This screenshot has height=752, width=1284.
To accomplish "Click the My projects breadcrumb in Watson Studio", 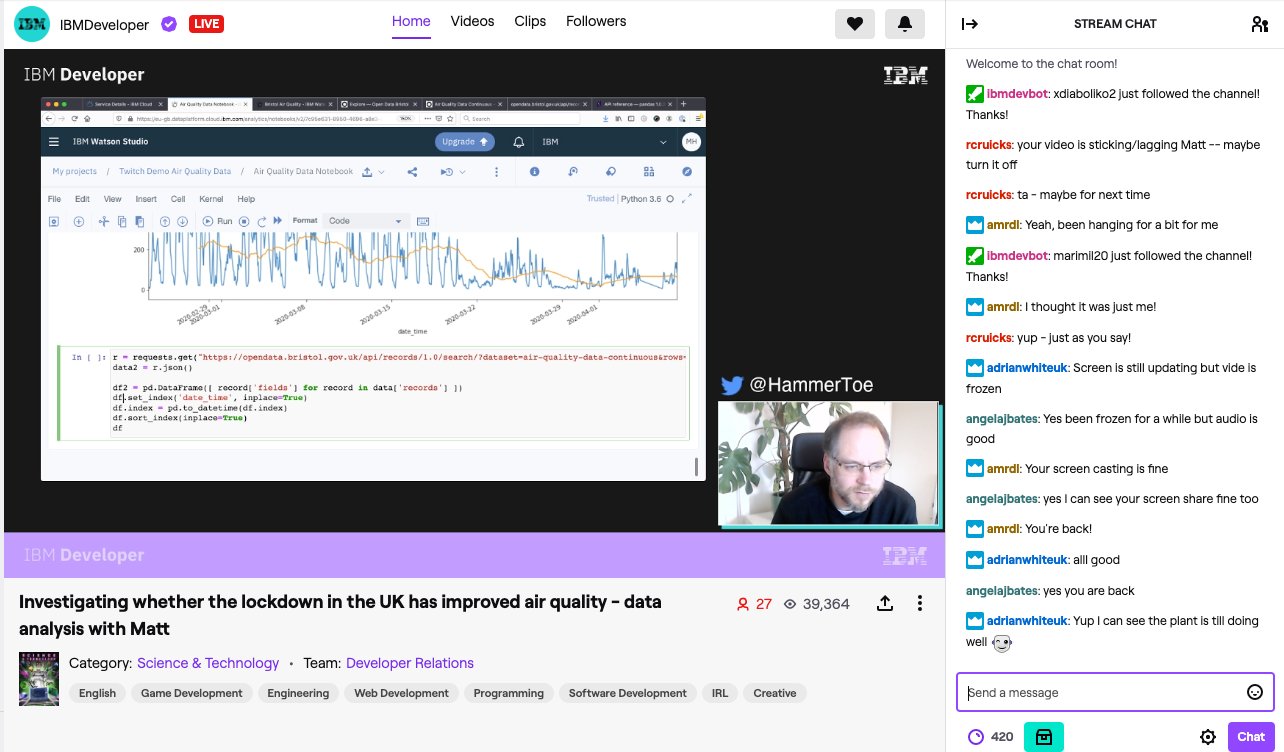I will 75,172.
